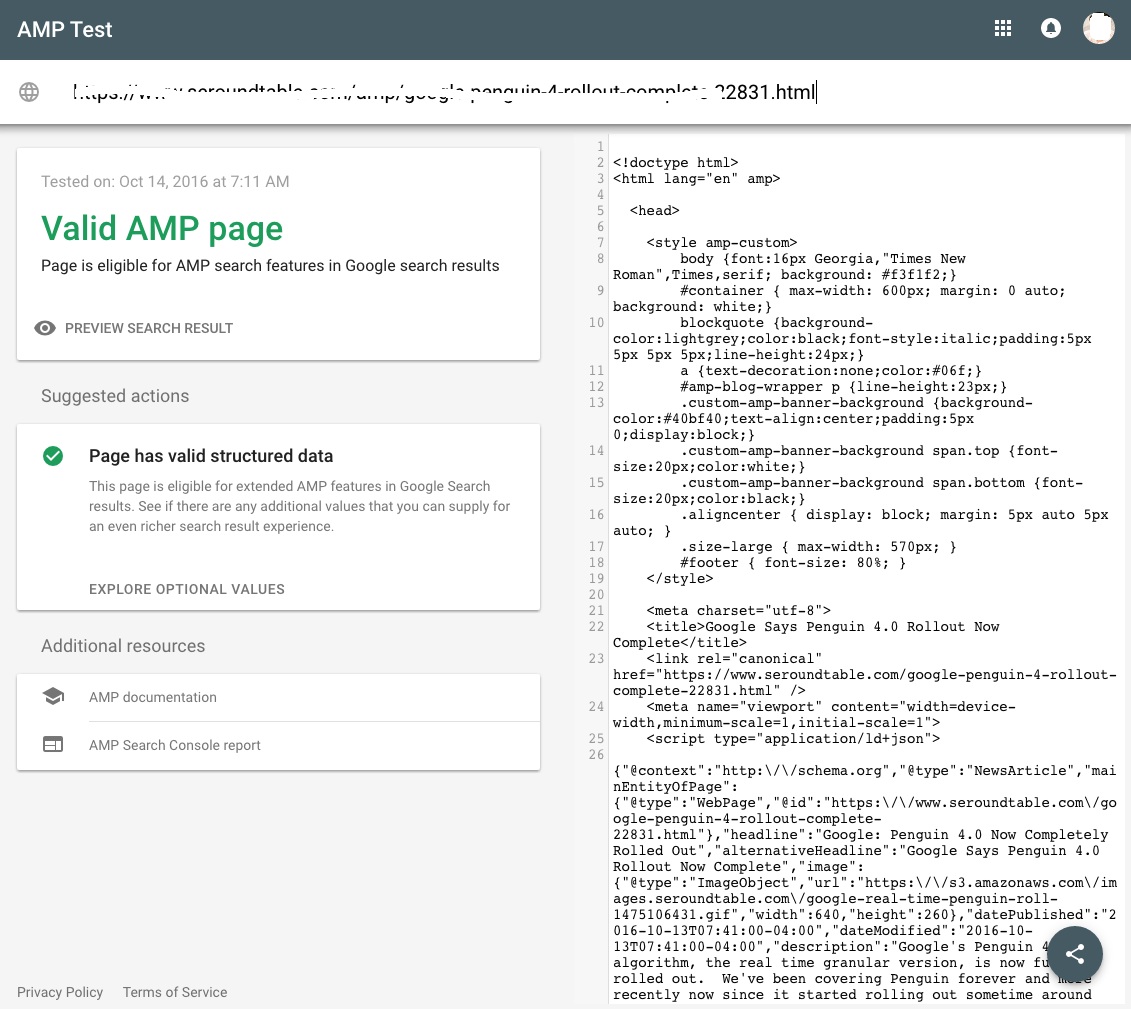This screenshot has width=1131, height=1009.
Task: Click the '</style>' code line
Action: click(x=679, y=579)
